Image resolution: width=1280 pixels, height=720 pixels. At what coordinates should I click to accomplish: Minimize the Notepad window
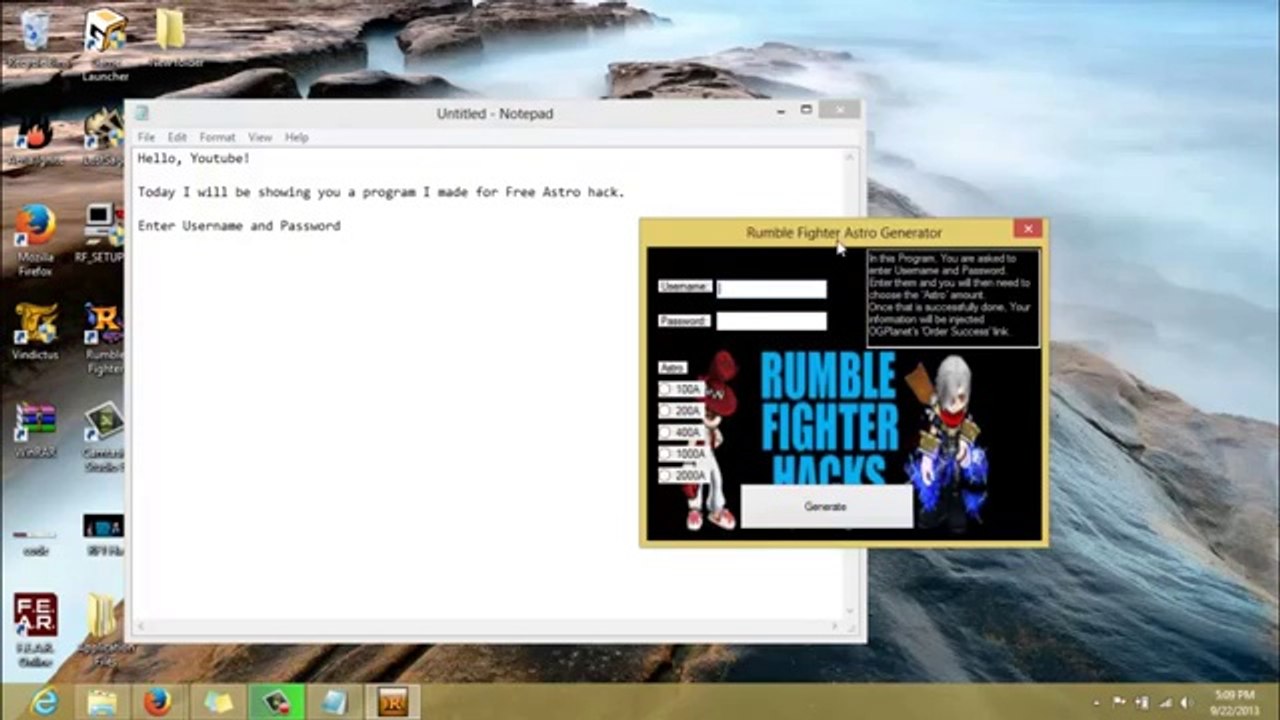click(x=782, y=110)
